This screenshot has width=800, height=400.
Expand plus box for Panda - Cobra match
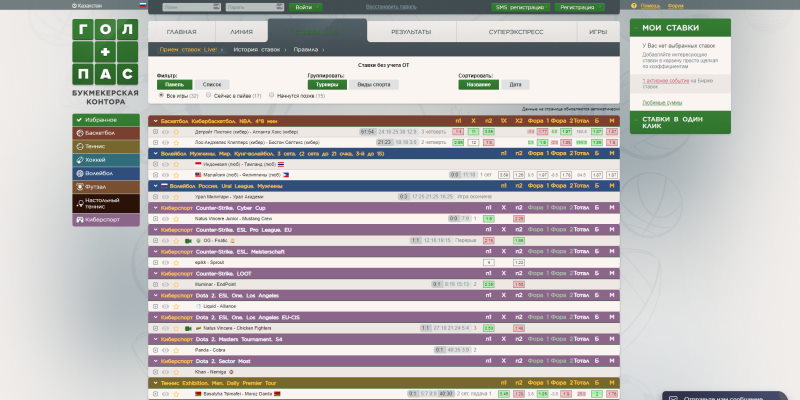tap(156, 351)
